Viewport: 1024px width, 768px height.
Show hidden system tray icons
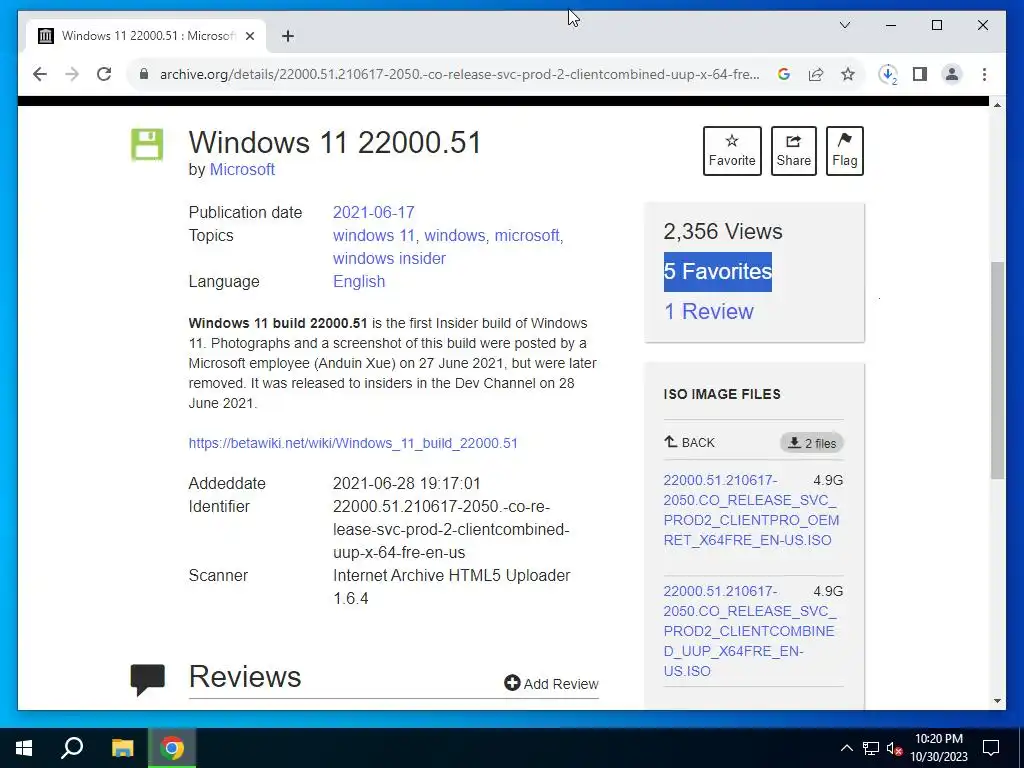click(846, 748)
